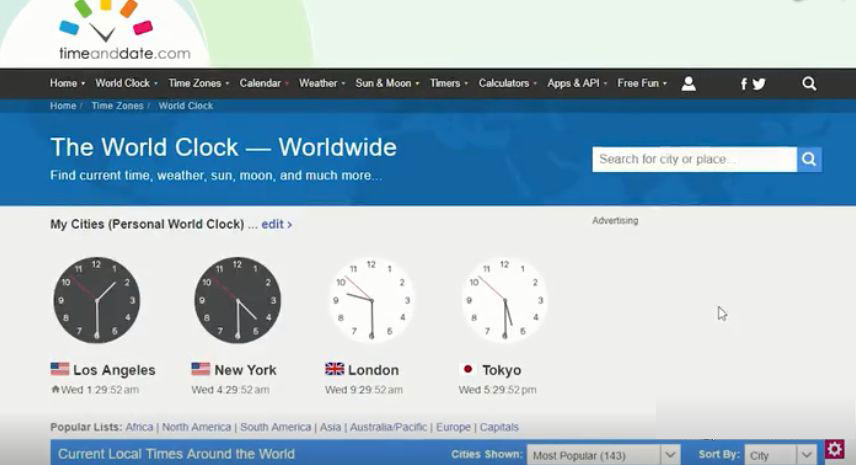Click the gear settings icon

tap(835, 449)
